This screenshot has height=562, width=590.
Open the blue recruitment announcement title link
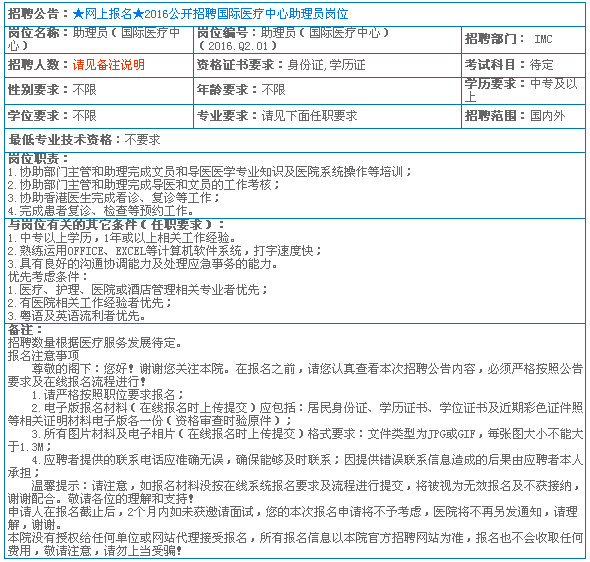tap(210, 14)
